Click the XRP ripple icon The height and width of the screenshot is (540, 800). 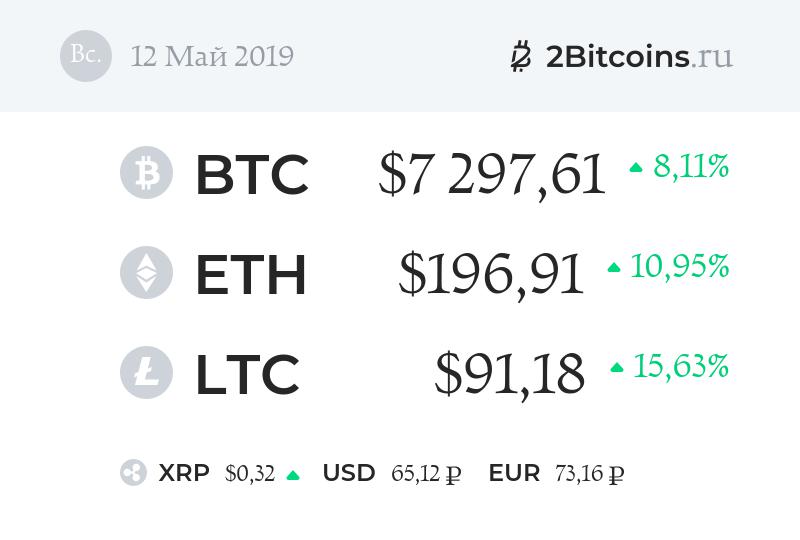[x=133, y=473]
